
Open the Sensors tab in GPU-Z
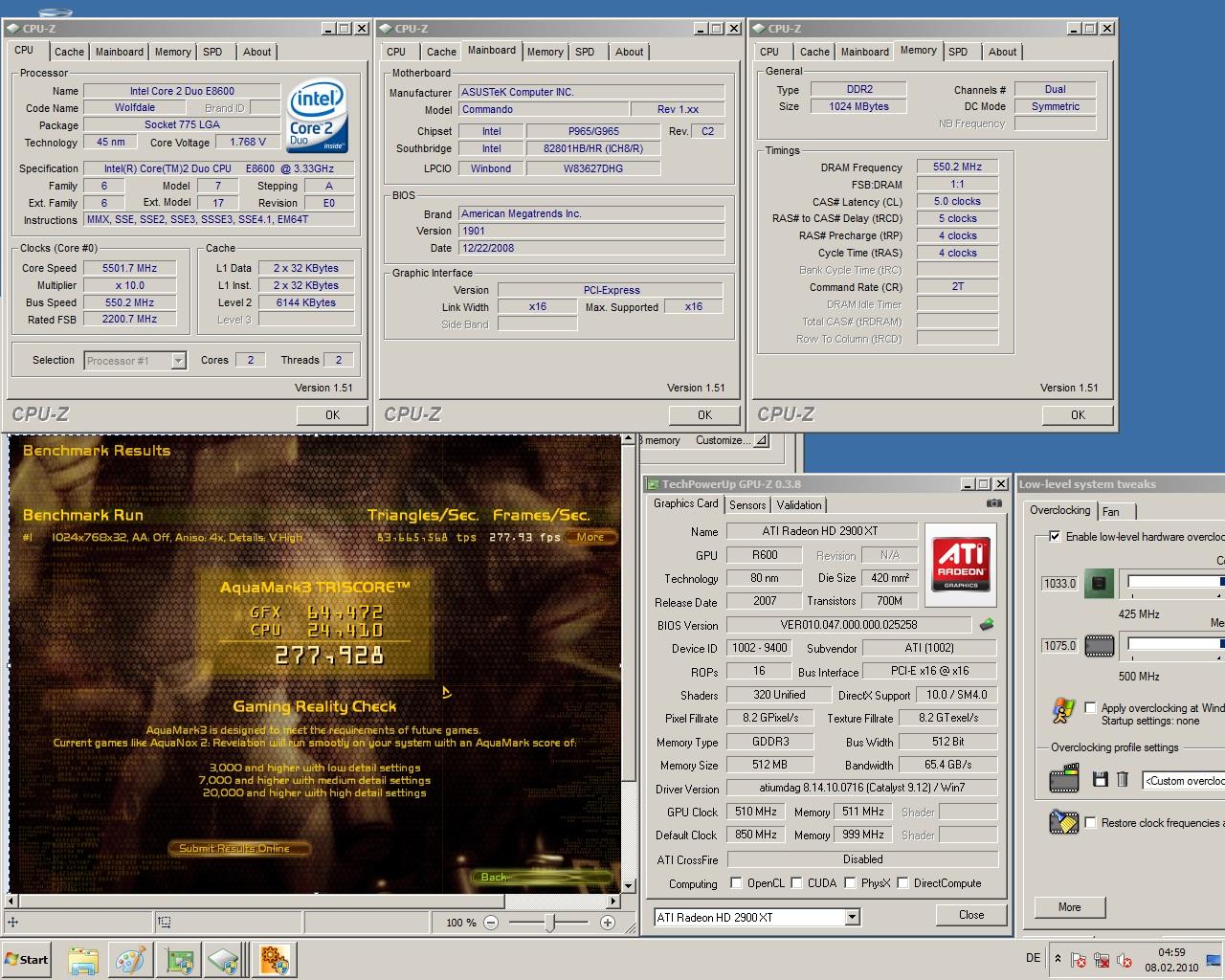(x=747, y=505)
